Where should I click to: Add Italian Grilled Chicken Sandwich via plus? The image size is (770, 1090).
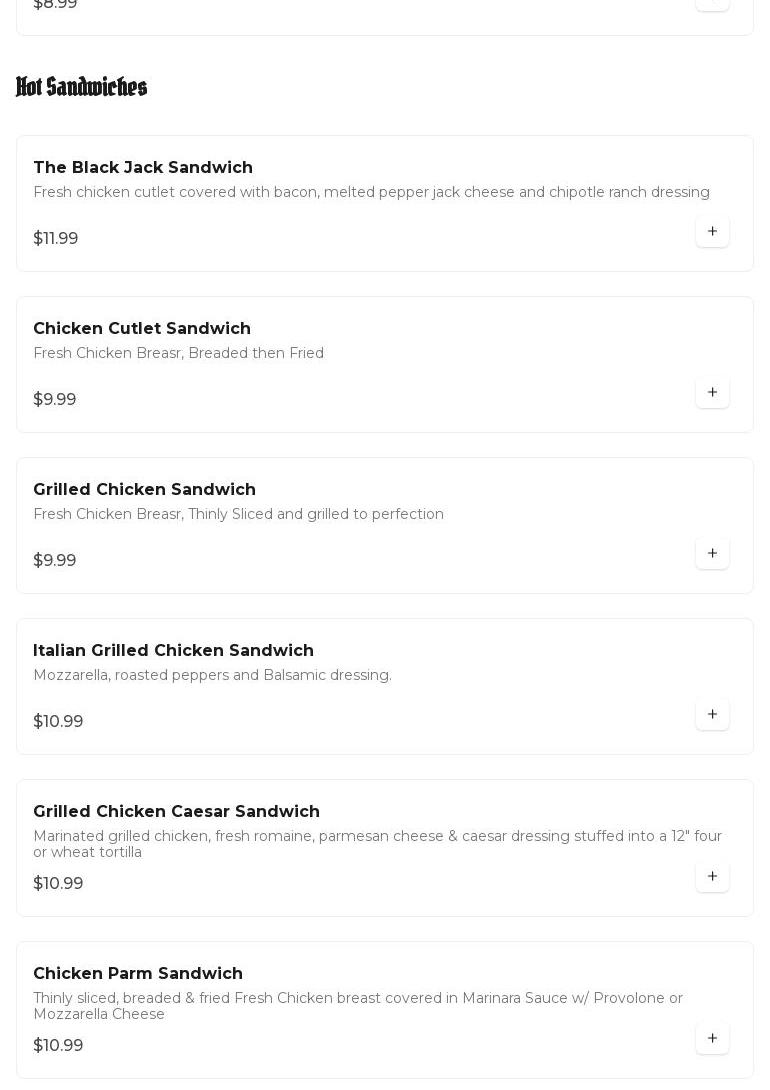tap(712, 714)
